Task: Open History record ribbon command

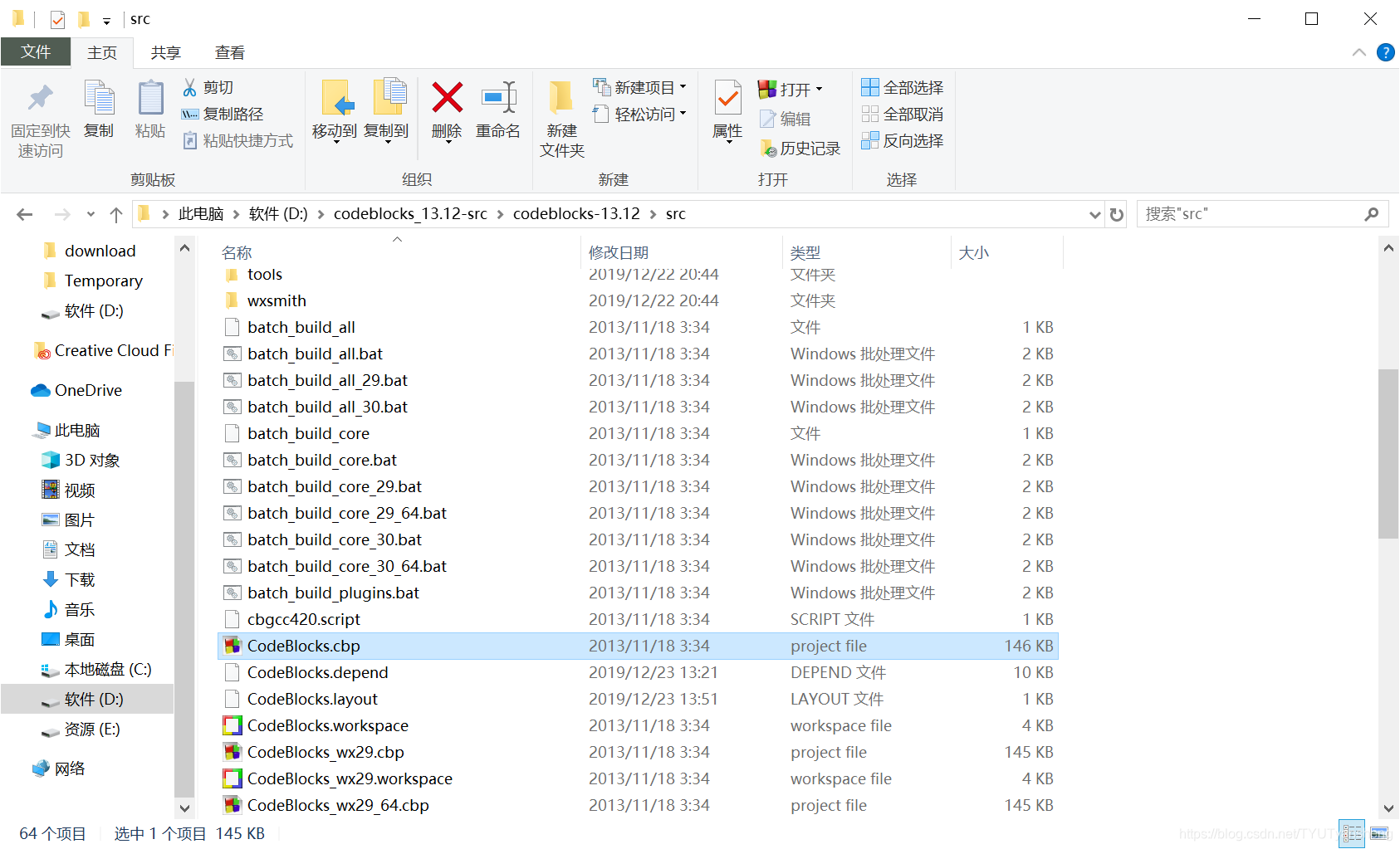Action: pyautogui.click(x=800, y=148)
